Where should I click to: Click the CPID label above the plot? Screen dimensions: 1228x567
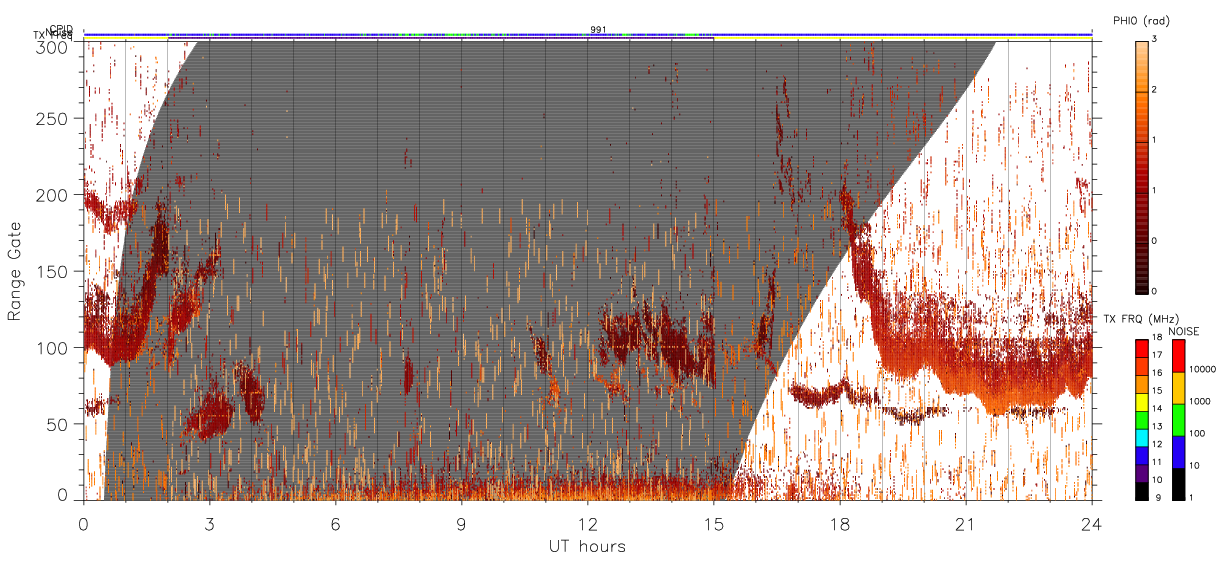tap(61, 29)
